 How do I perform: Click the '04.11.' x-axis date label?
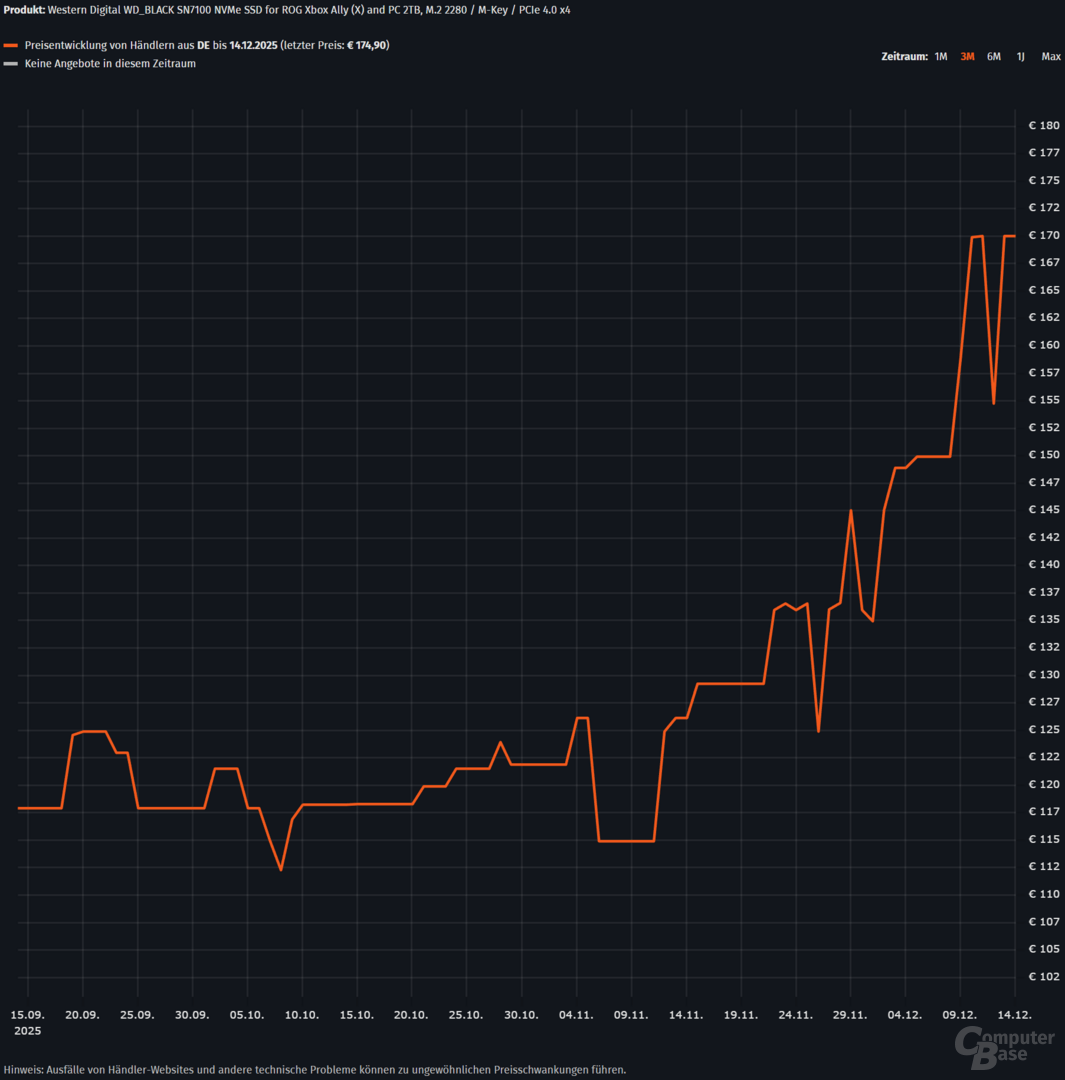[576, 1014]
